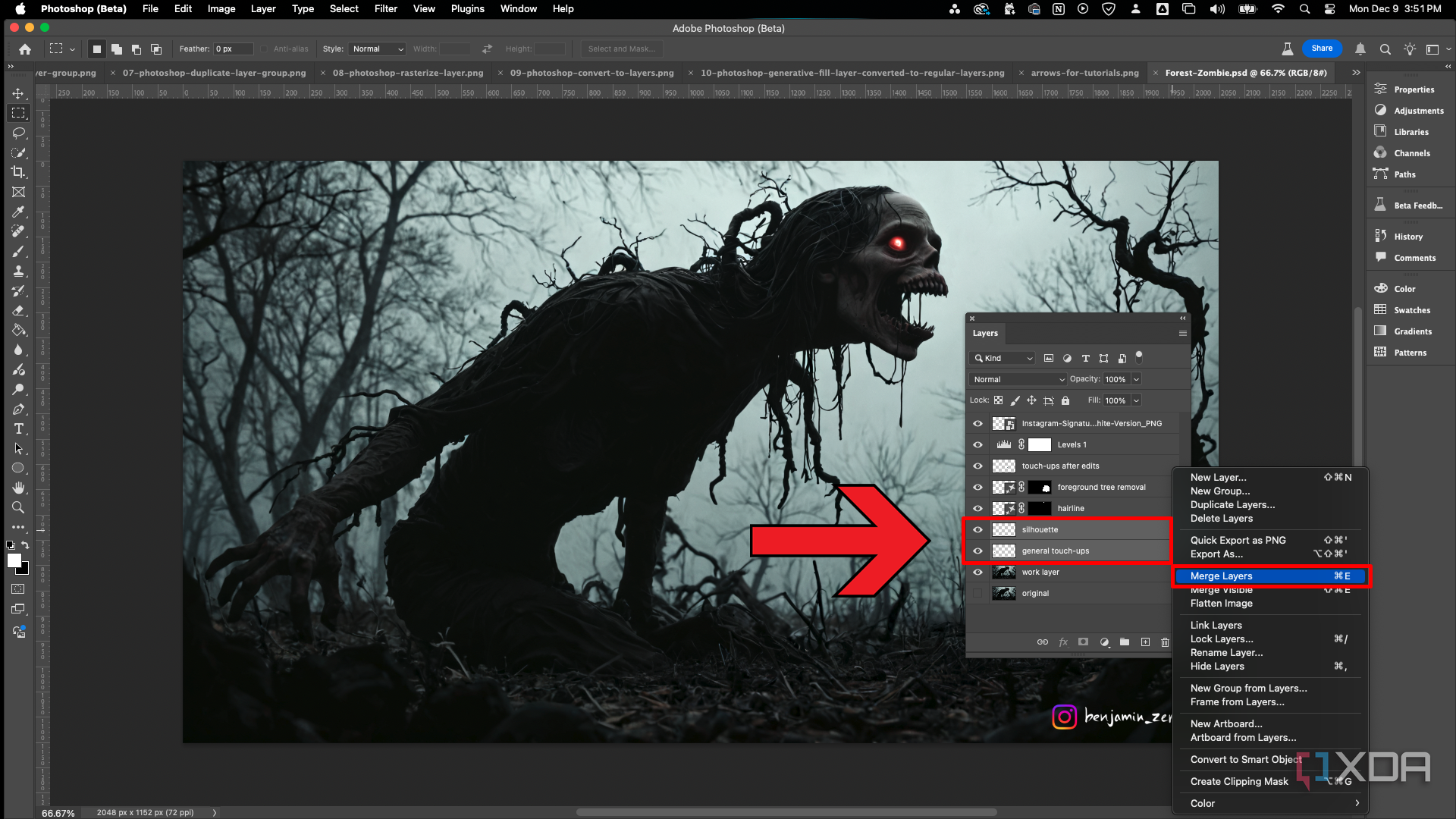This screenshot has height=819, width=1456.
Task: Click the Home icon in options bar
Action: pyautogui.click(x=25, y=49)
